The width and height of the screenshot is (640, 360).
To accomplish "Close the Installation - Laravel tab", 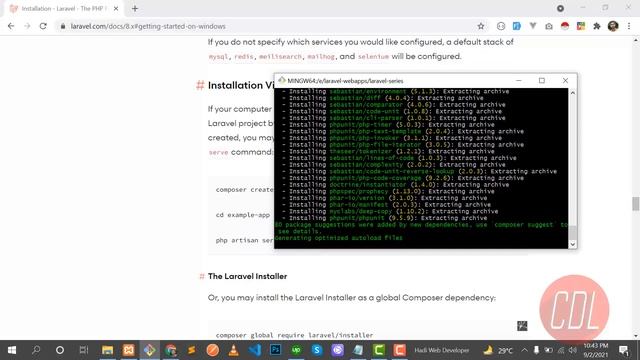I will pos(116,8).
